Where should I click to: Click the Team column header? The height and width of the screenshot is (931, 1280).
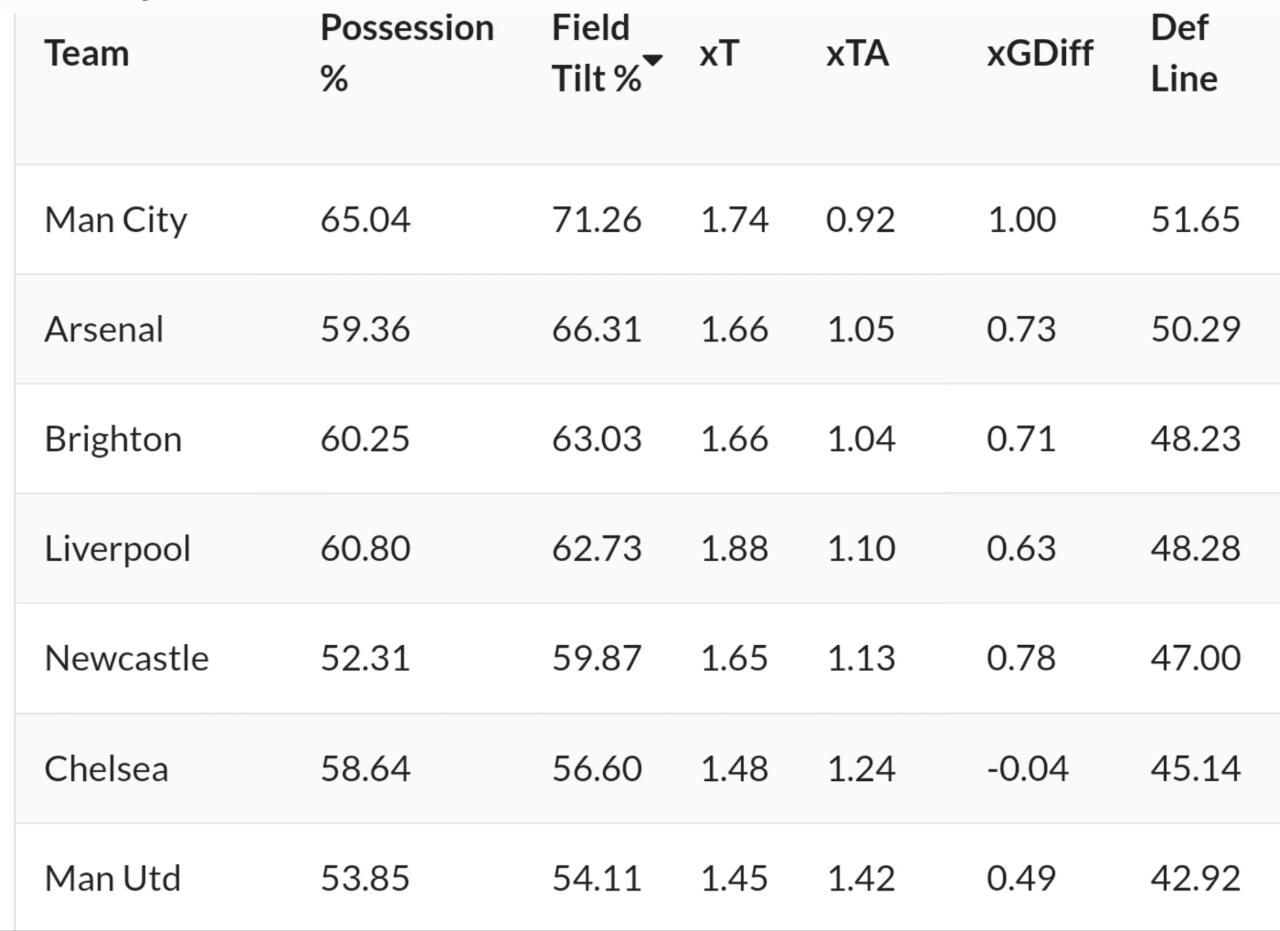coord(87,54)
